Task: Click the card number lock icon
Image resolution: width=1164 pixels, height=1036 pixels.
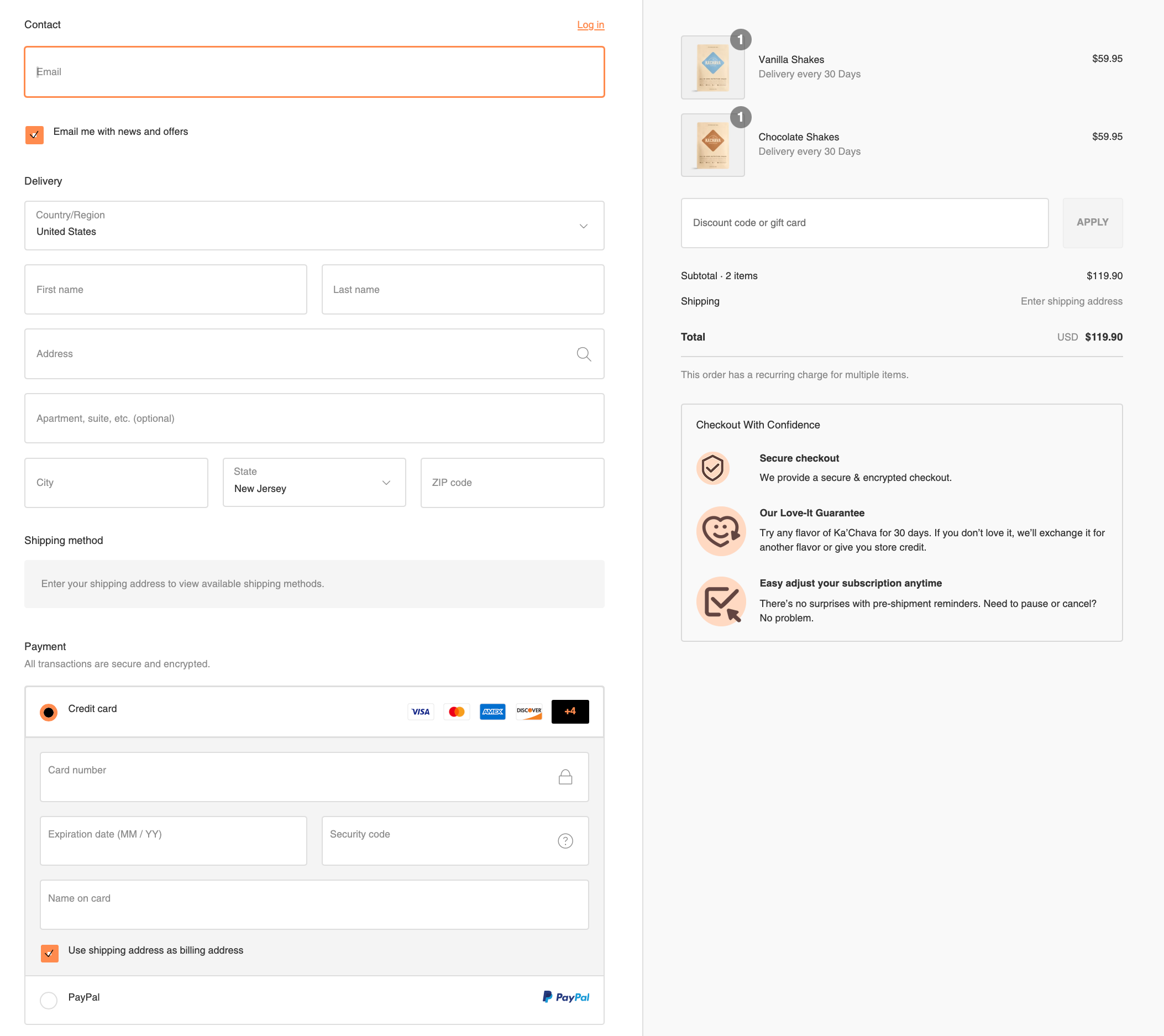Action: (565, 777)
